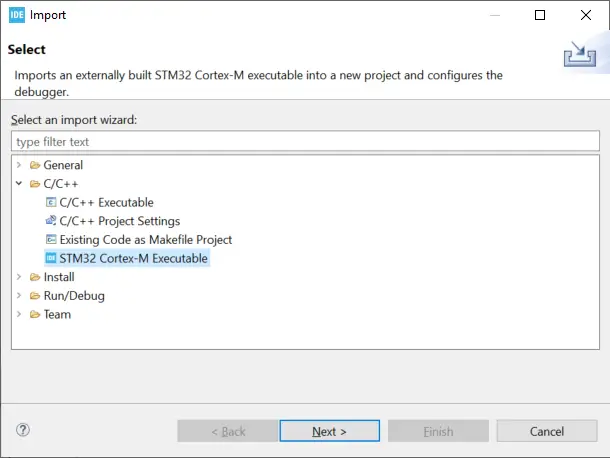
Task: Click the General folder icon
Action: pos(35,165)
